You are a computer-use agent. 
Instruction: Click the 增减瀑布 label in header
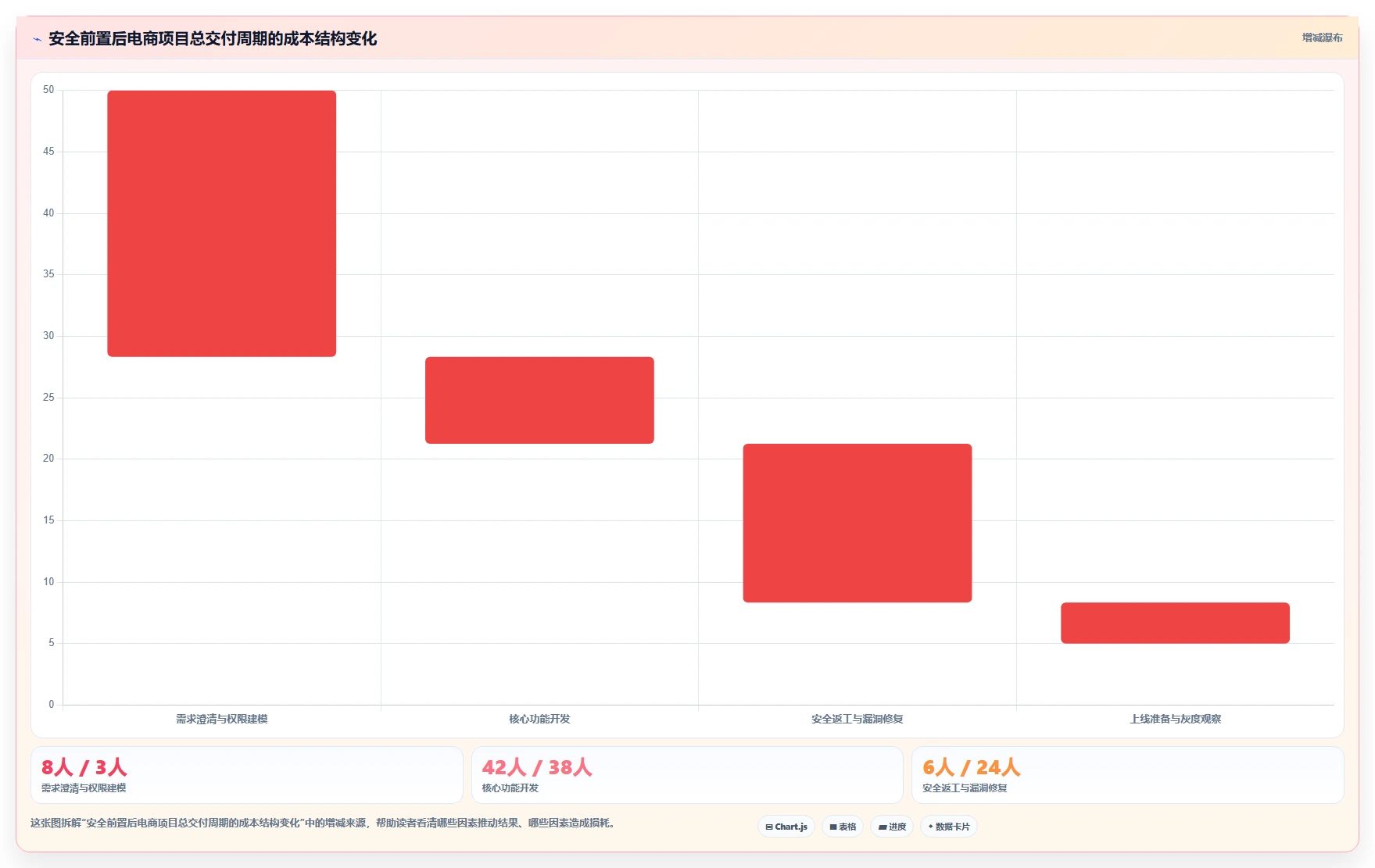[1323, 38]
